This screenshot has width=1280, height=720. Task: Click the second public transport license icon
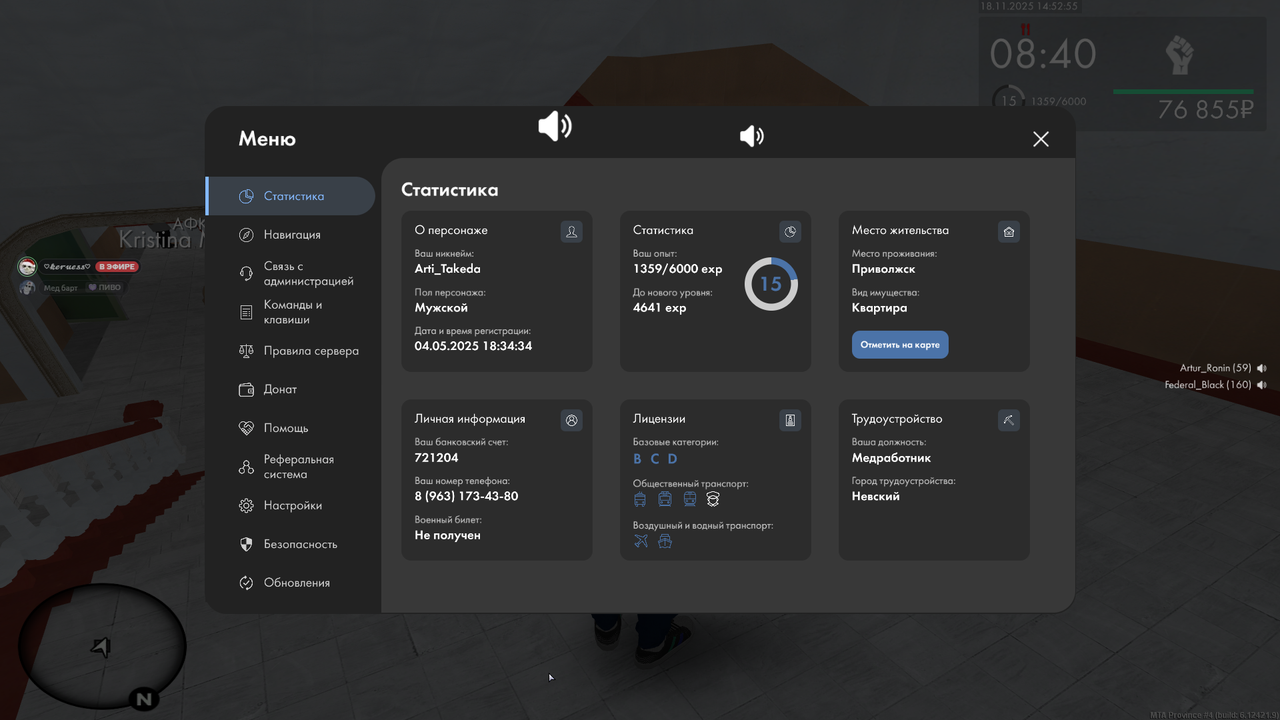[665, 499]
